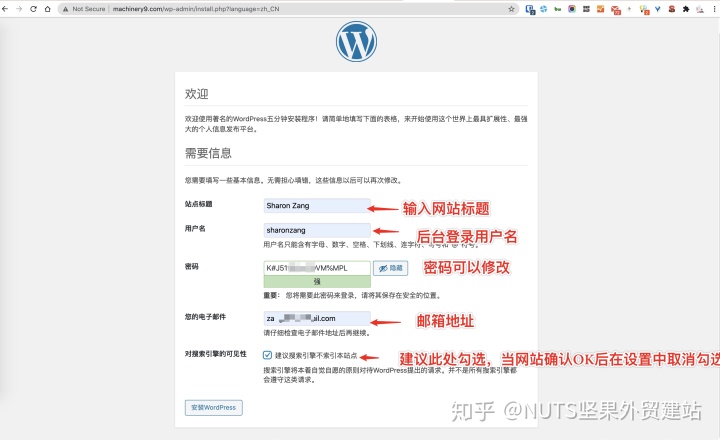Image resolution: width=720 pixels, height=440 pixels.
Task: Open the Extensions puzzle piece menu
Action: click(686, 9)
